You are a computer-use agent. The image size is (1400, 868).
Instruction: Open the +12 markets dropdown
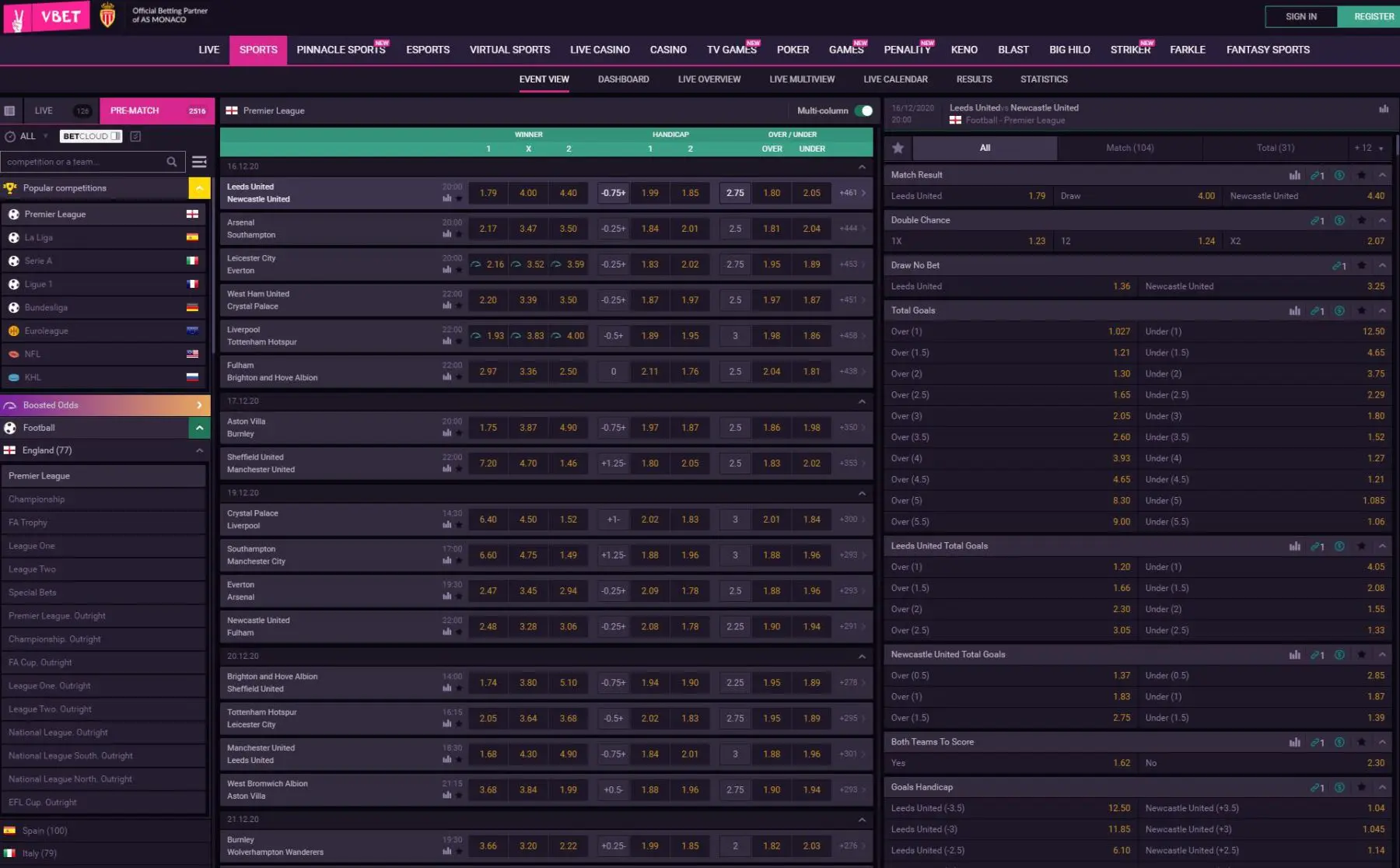(x=1369, y=148)
